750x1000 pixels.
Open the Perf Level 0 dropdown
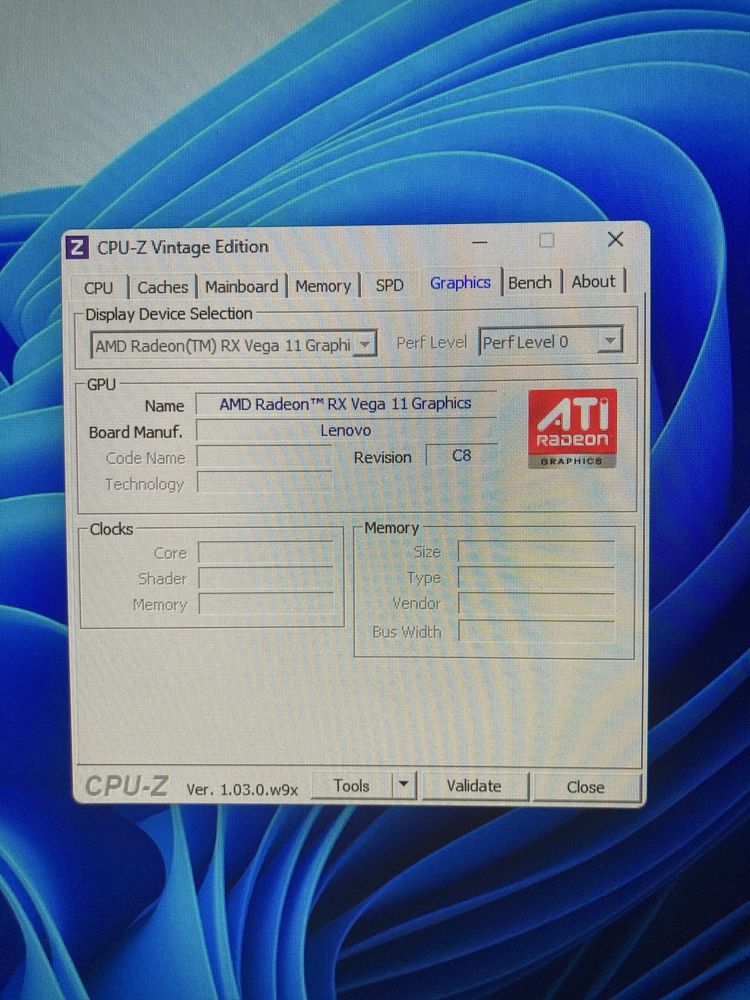[x=550, y=342]
